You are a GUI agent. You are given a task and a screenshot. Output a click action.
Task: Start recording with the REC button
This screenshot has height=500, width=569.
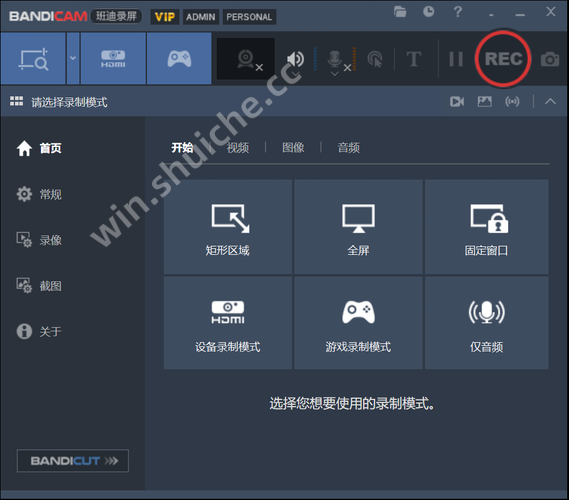[503, 59]
